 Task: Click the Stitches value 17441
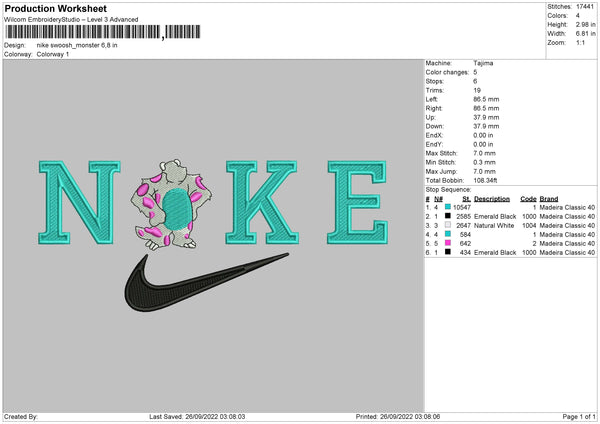click(585, 7)
